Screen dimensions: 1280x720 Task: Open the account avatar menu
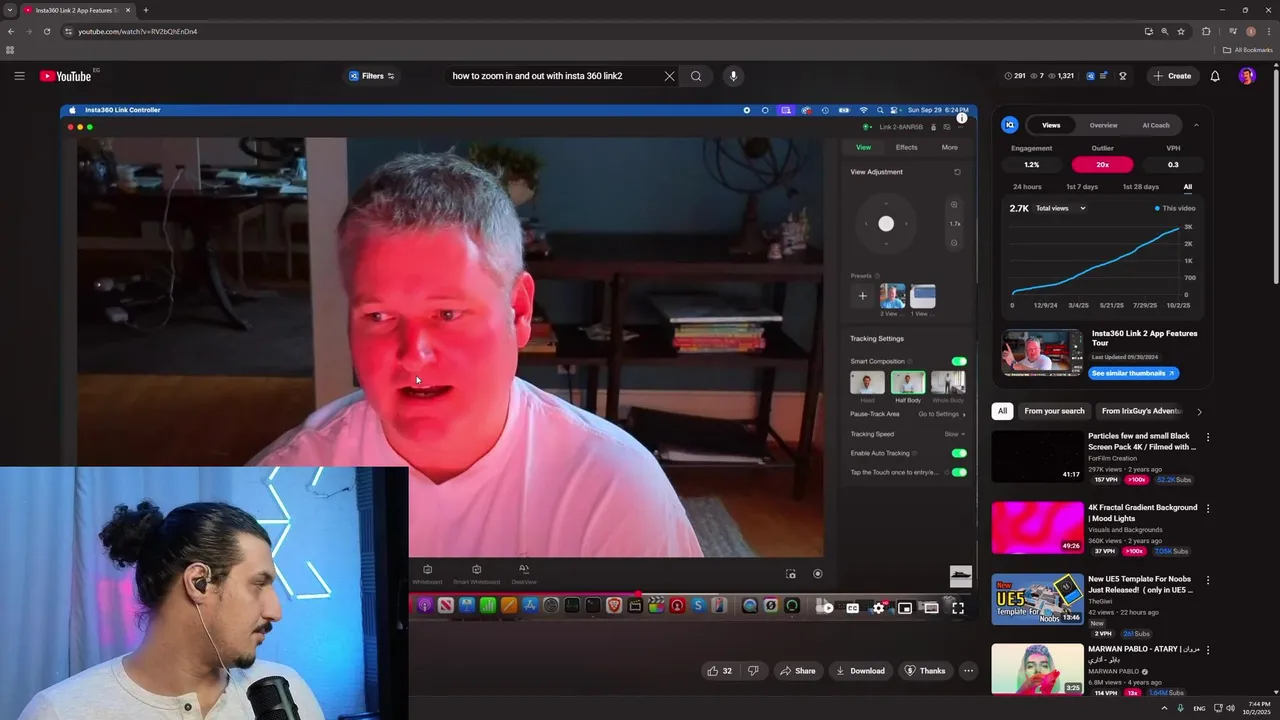pyautogui.click(x=1246, y=76)
